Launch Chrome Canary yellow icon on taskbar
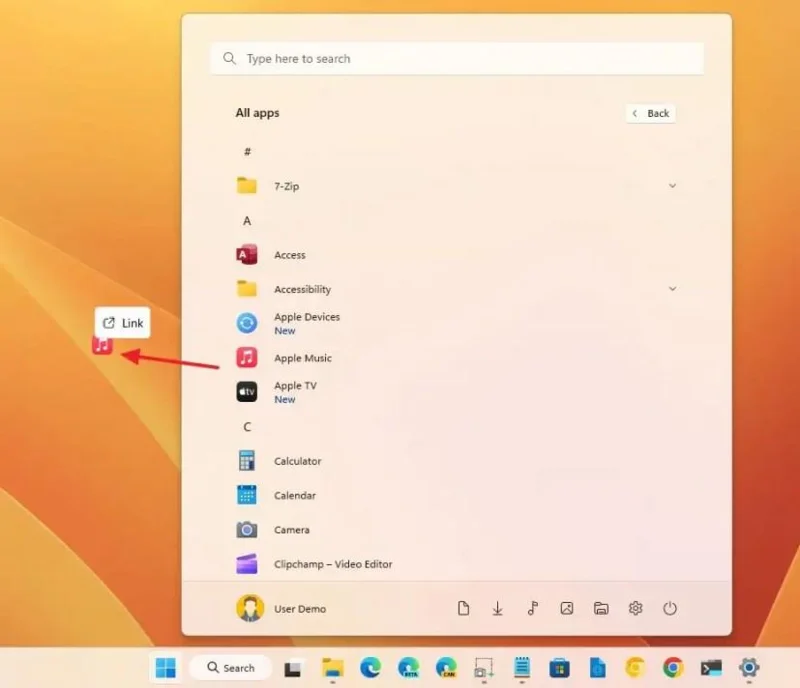The image size is (800, 688). point(635,668)
